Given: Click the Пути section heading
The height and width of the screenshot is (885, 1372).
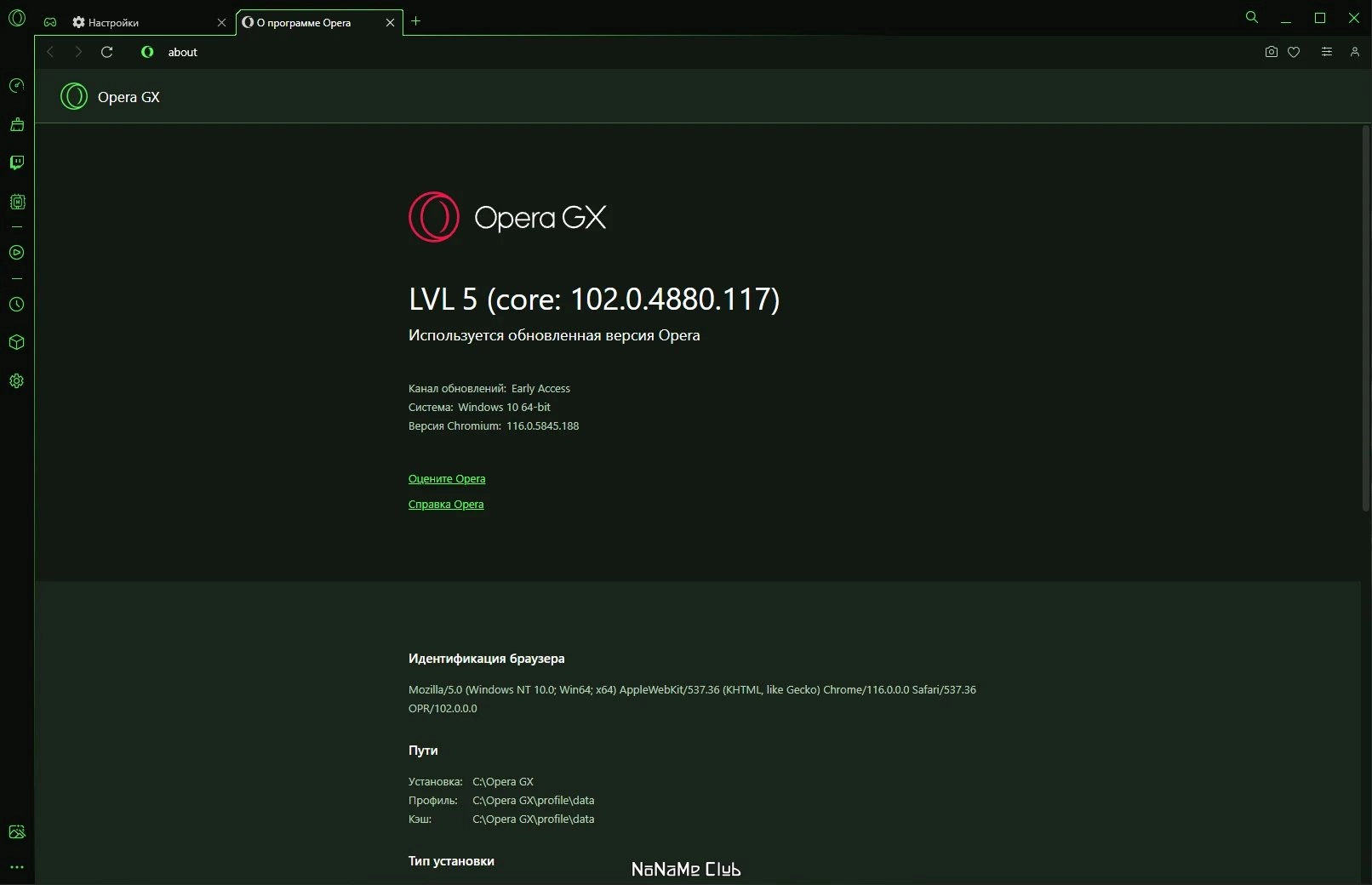Looking at the screenshot, I should pos(423,750).
